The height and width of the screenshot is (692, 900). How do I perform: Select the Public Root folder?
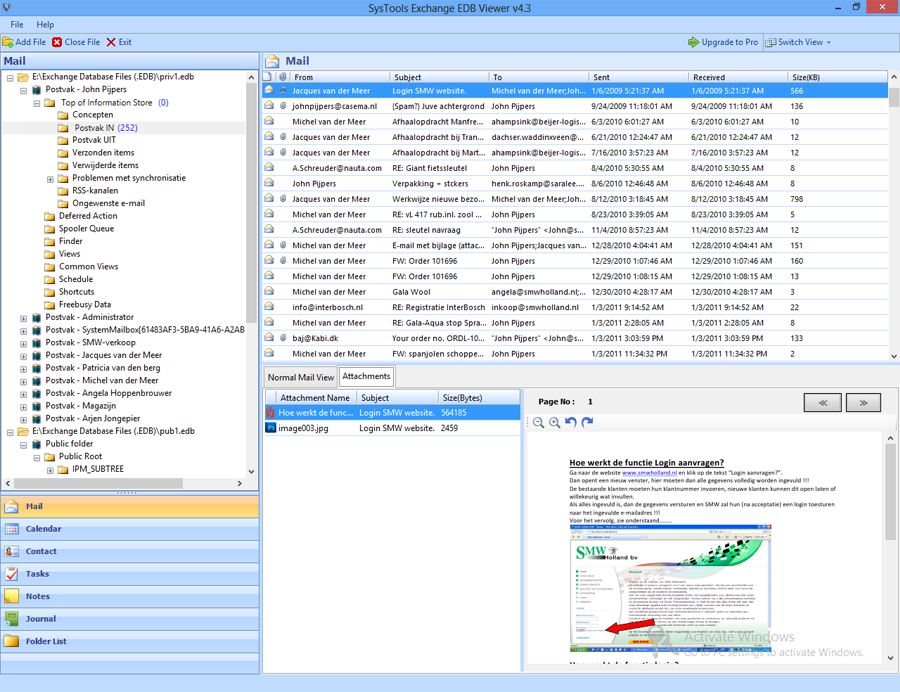(x=80, y=456)
